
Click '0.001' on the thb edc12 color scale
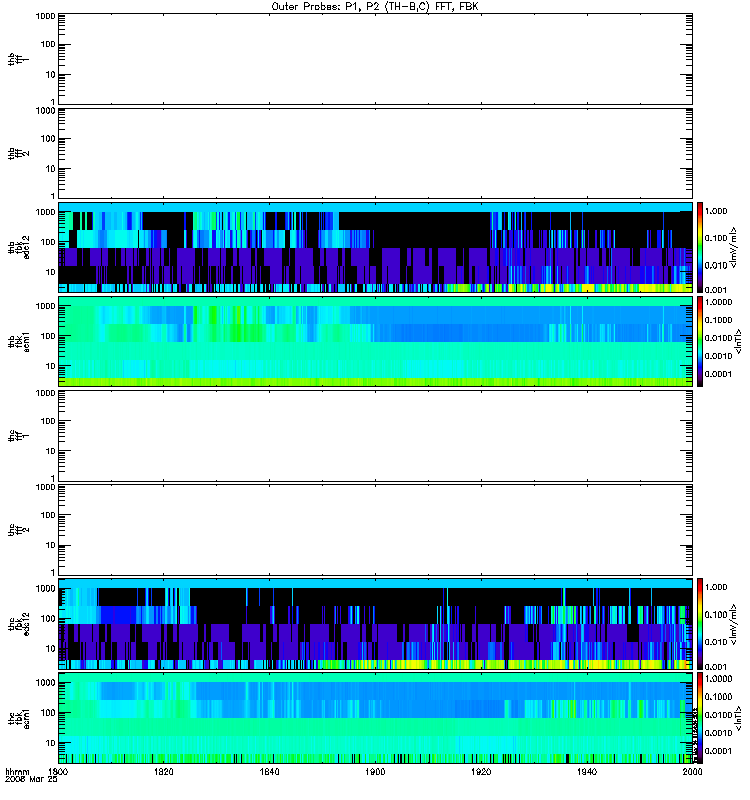pyautogui.click(x=716, y=290)
